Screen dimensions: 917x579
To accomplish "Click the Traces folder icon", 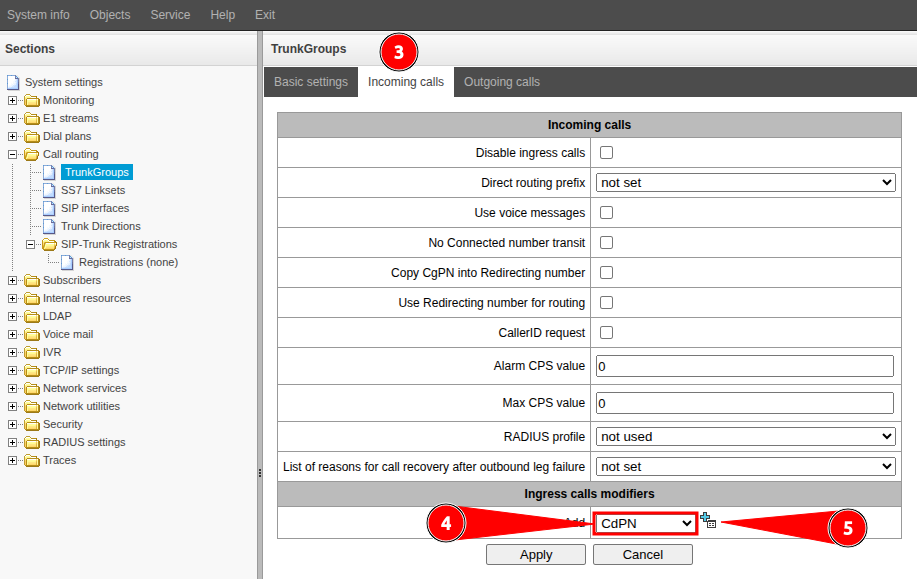I will click(32, 461).
